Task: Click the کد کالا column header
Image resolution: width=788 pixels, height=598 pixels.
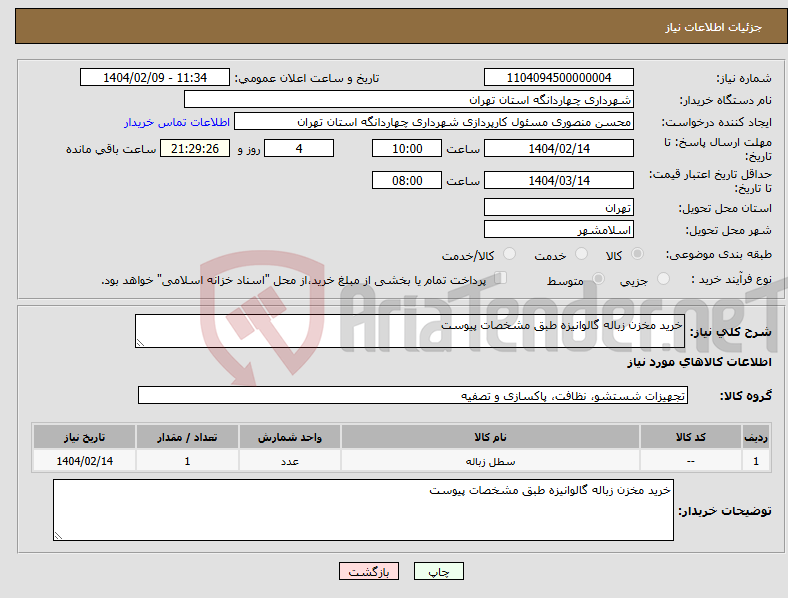Action: [x=691, y=437]
